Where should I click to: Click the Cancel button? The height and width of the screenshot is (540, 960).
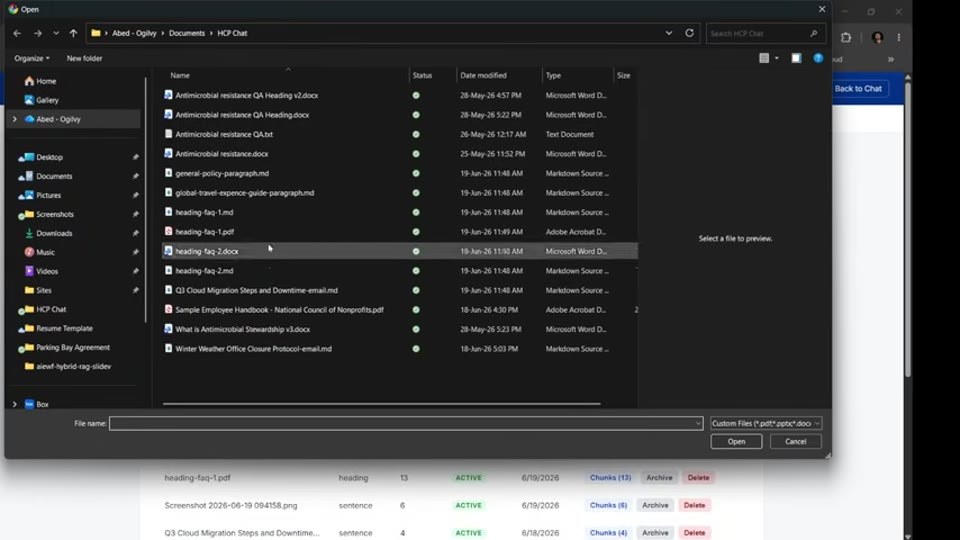click(795, 441)
